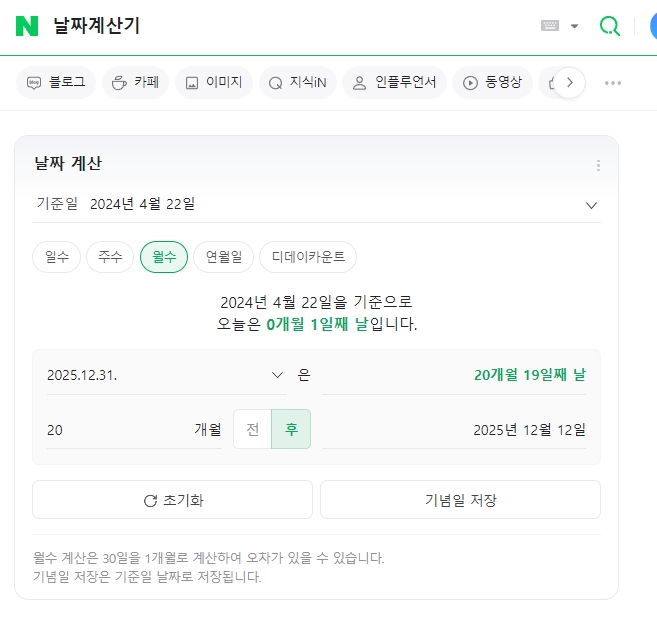The width and height of the screenshot is (657, 626).
Task: Open the three-dot more tabs menu
Action: click(613, 83)
